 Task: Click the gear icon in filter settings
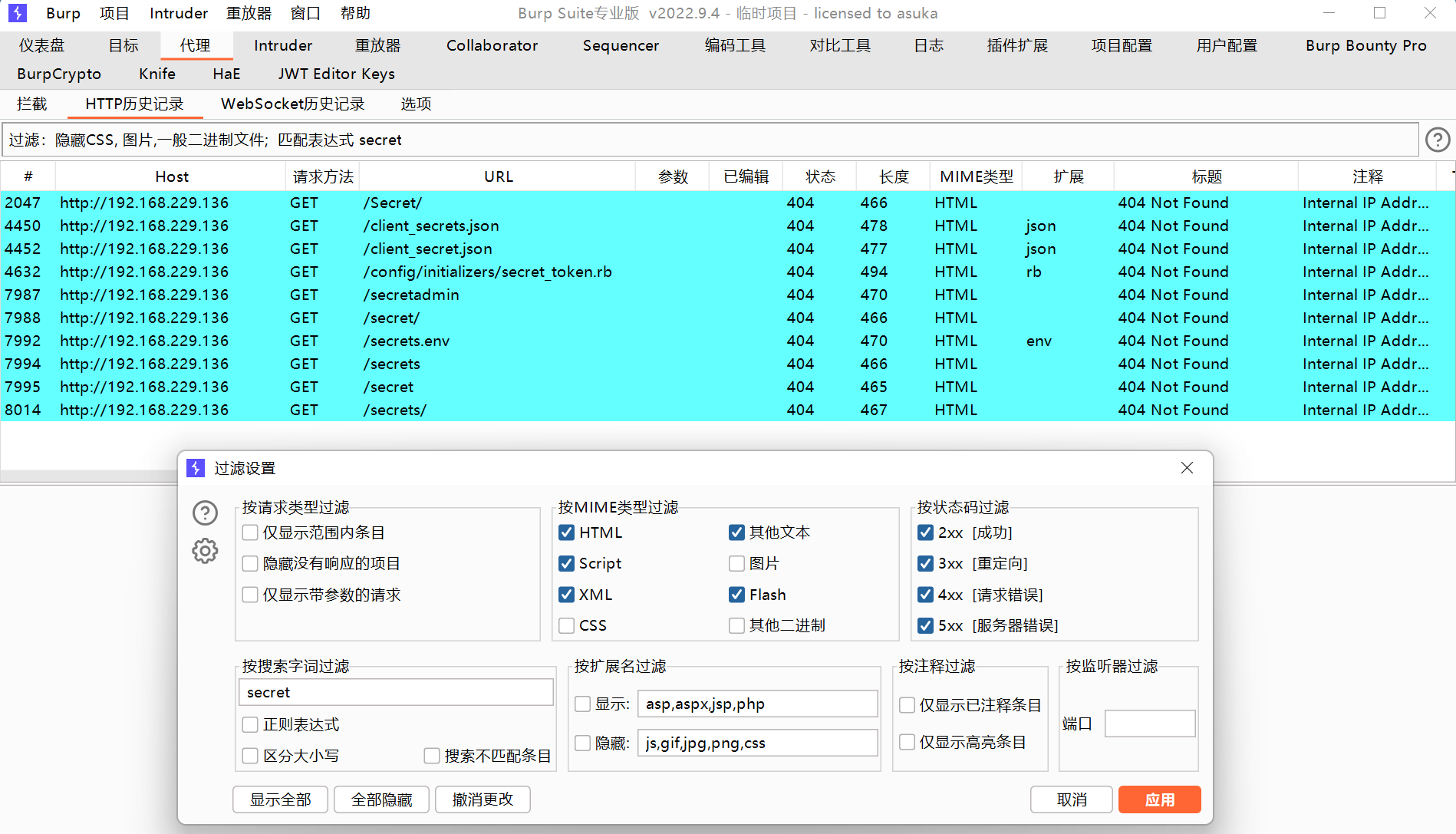205,551
